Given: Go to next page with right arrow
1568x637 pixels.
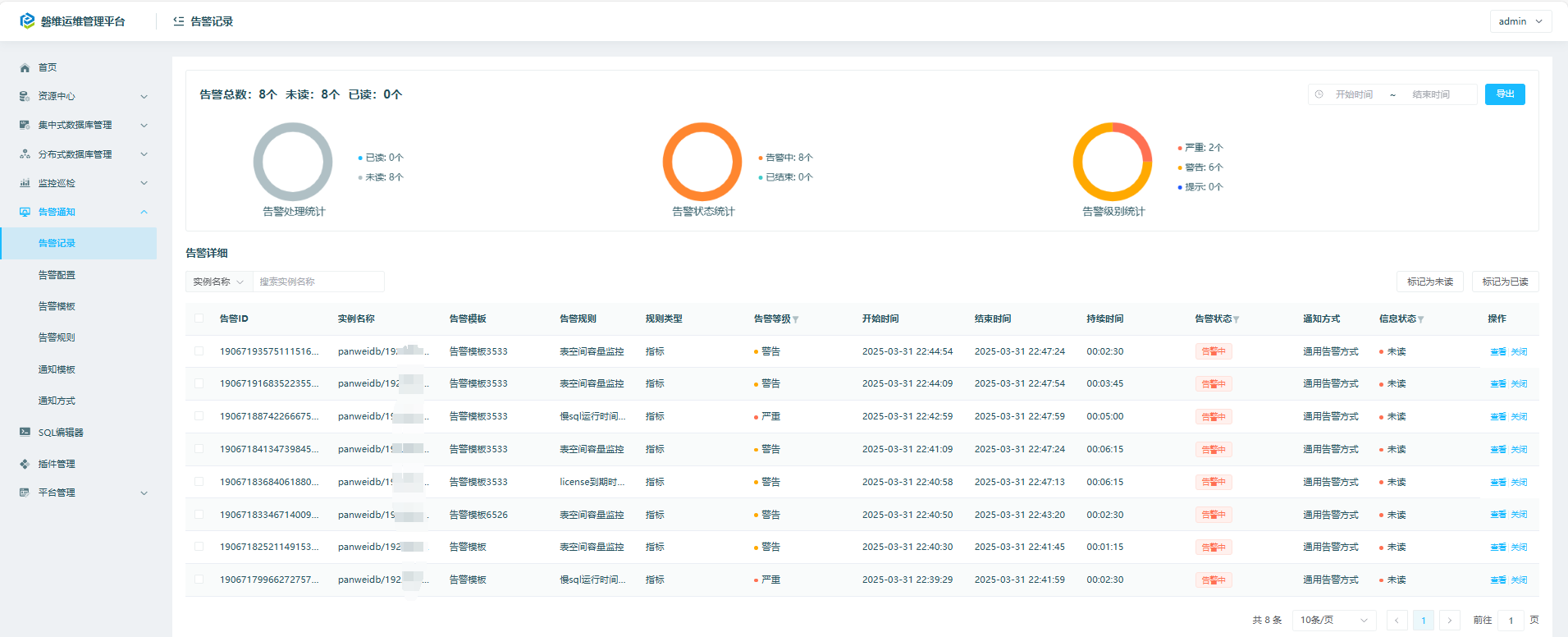Looking at the screenshot, I should (1450, 621).
